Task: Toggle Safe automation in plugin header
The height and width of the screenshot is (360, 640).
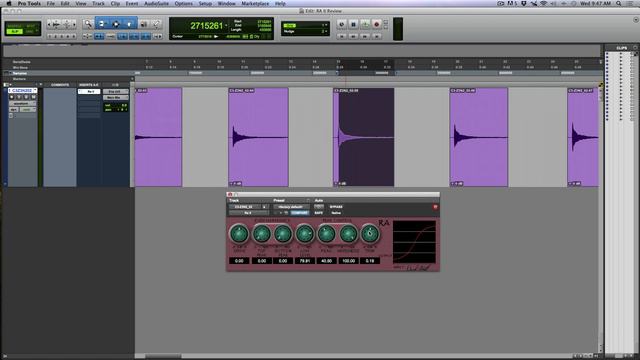Action: (x=319, y=213)
